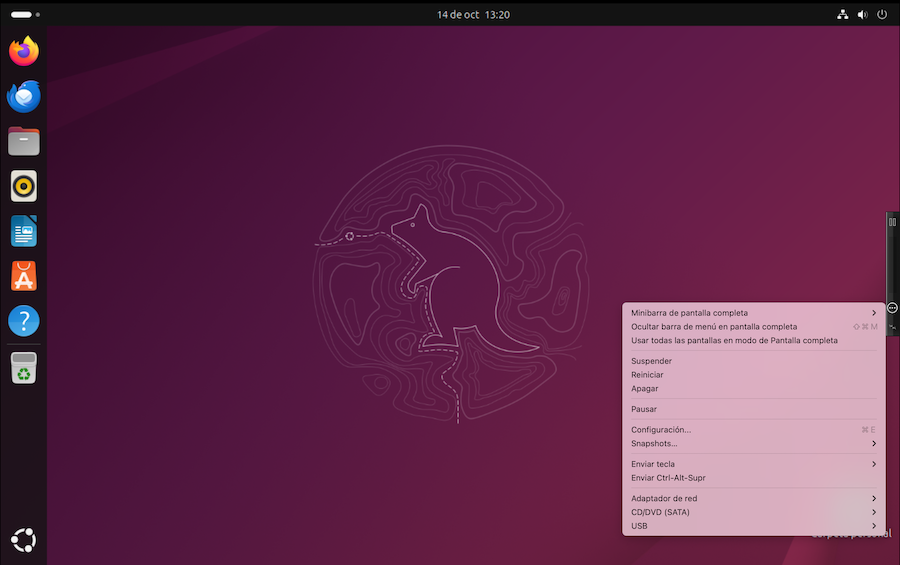
Task: Click the volume icon in top bar
Action: point(862,15)
